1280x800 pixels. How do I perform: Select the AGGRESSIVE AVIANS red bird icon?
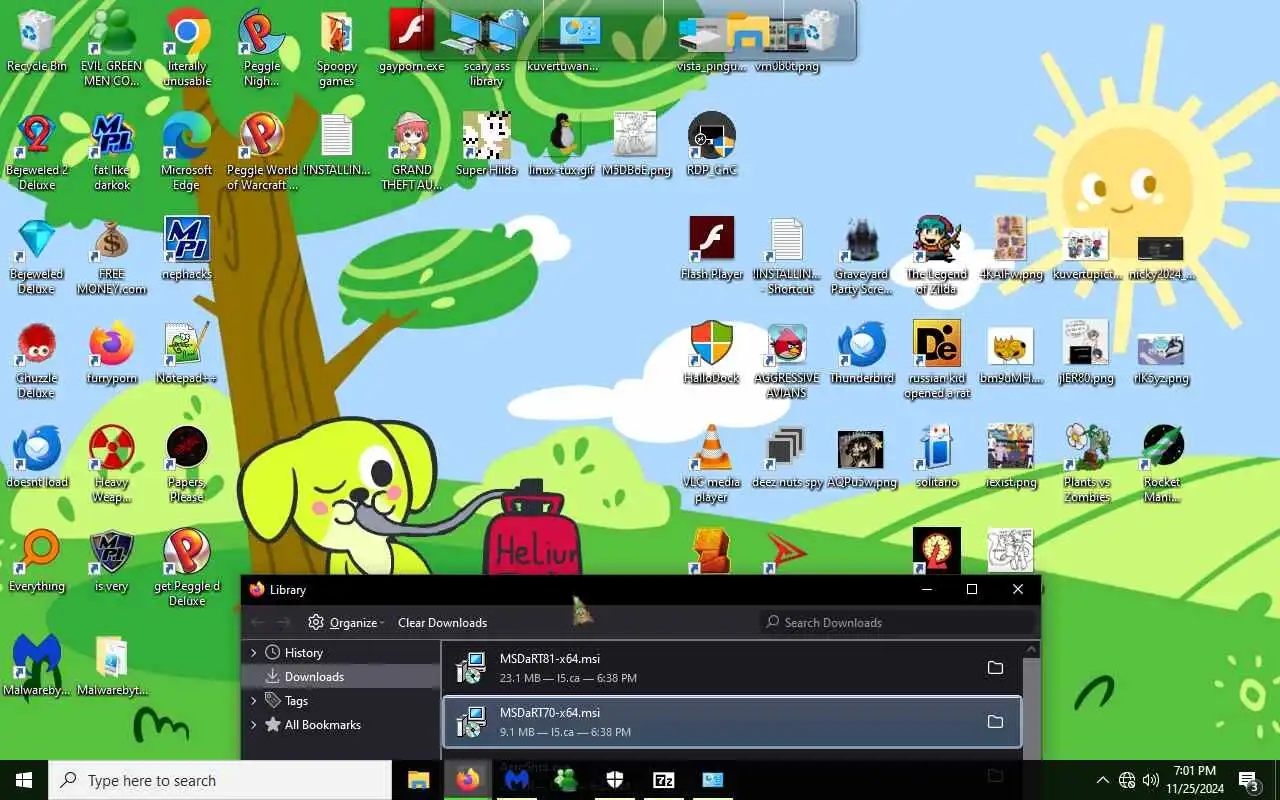[787, 360]
